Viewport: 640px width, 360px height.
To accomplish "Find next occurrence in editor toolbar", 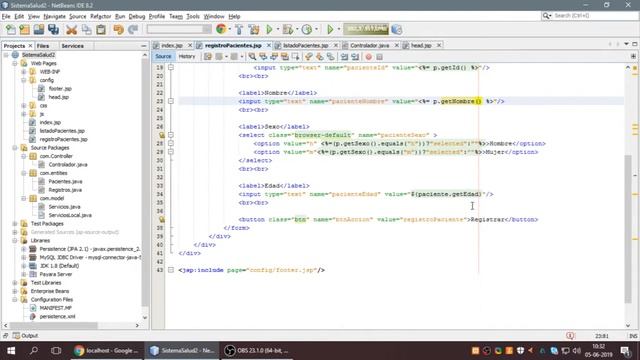I will click(274, 57).
